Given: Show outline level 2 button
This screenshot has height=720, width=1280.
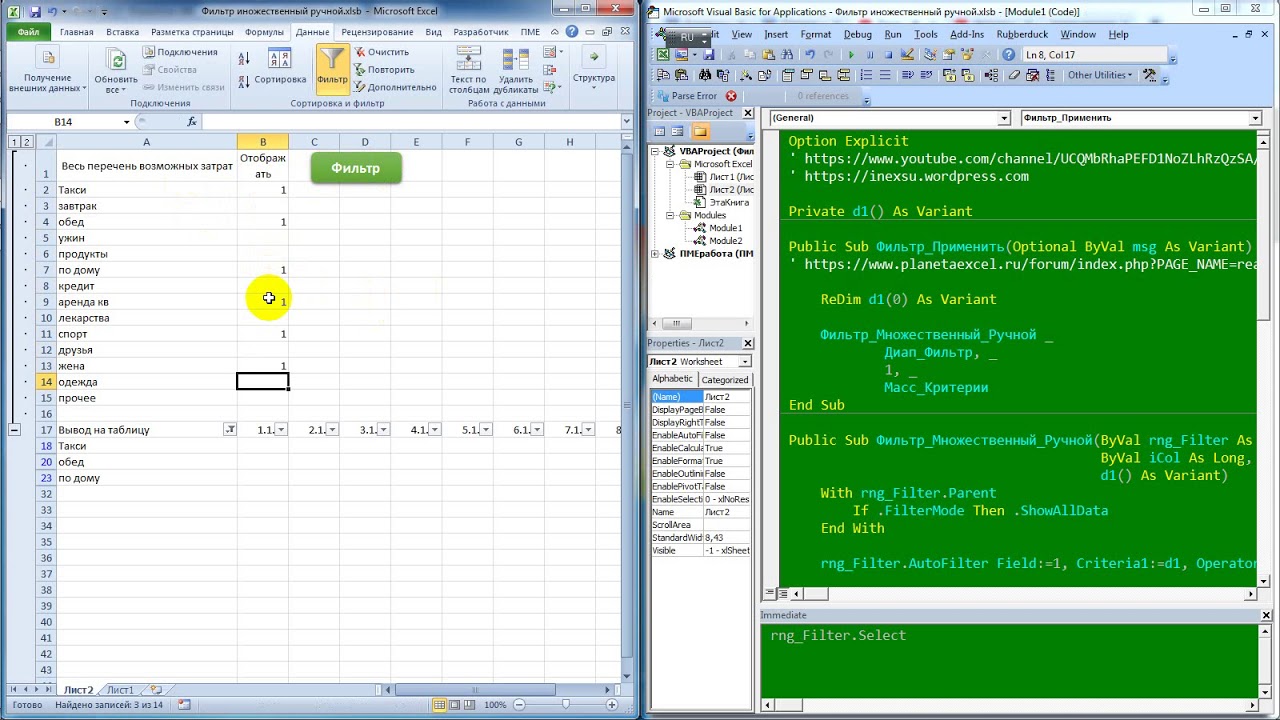Looking at the screenshot, I should point(27,142).
